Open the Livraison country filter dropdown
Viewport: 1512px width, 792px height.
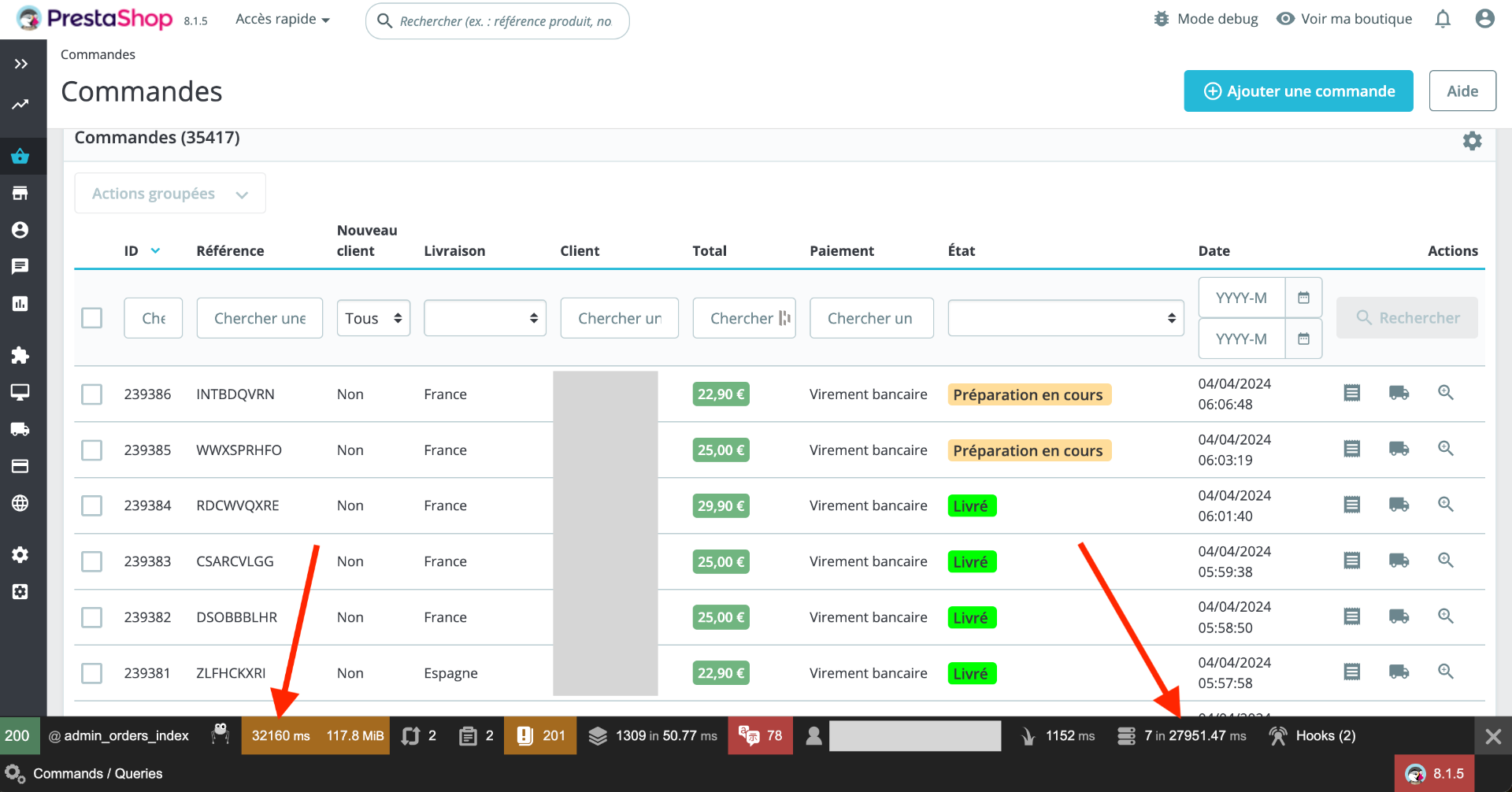point(485,318)
